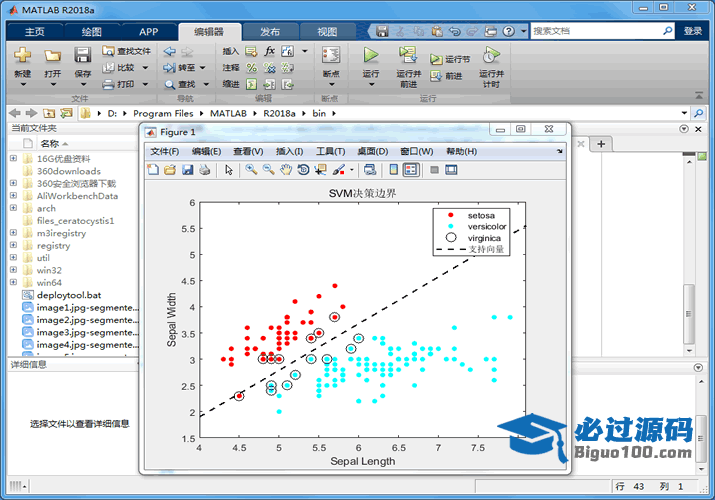Click the % comment icon
The height and width of the screenshot is (500, 715).
(251, 68)
